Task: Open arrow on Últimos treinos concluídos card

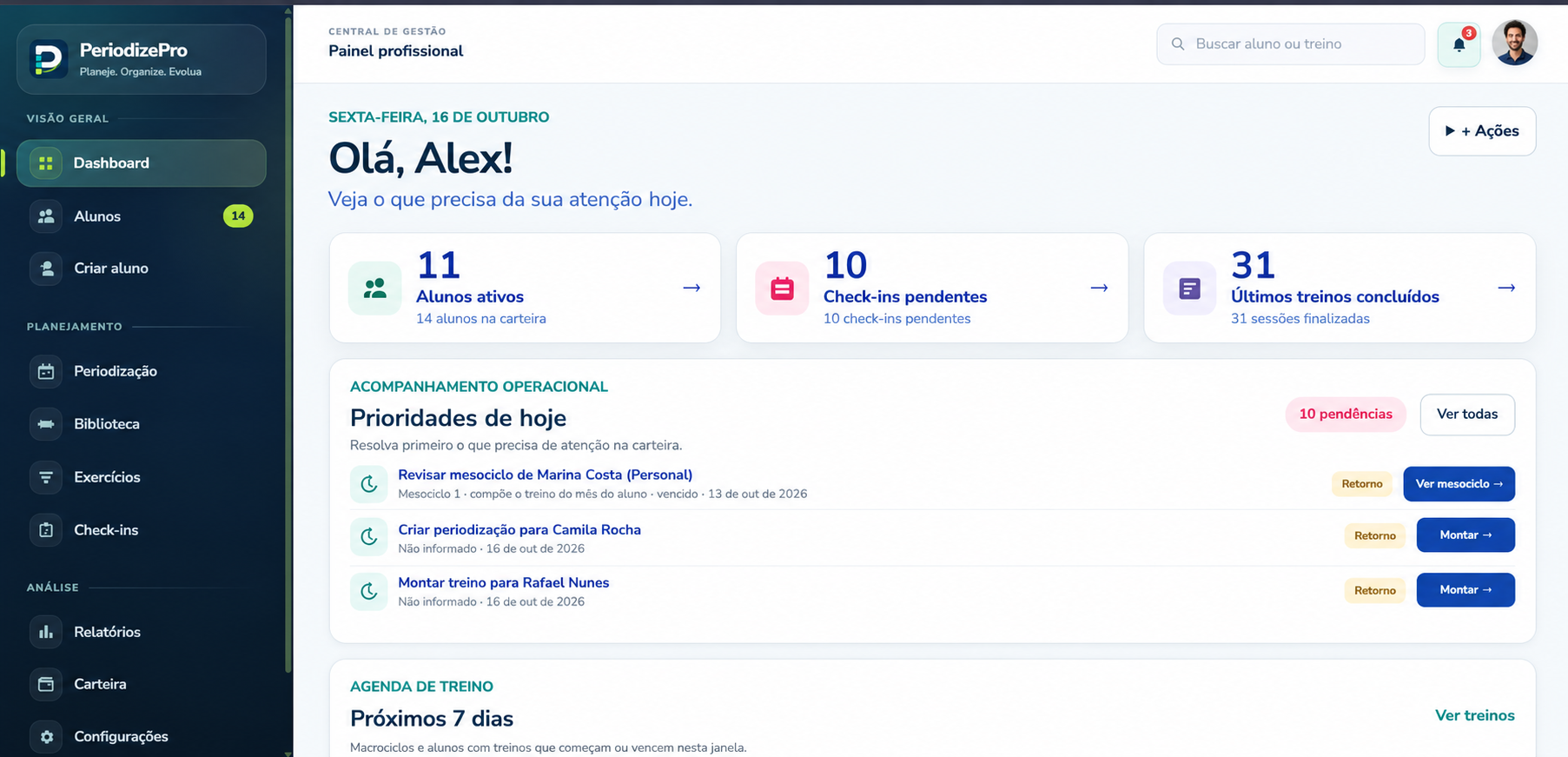Action: [1506, 288]
